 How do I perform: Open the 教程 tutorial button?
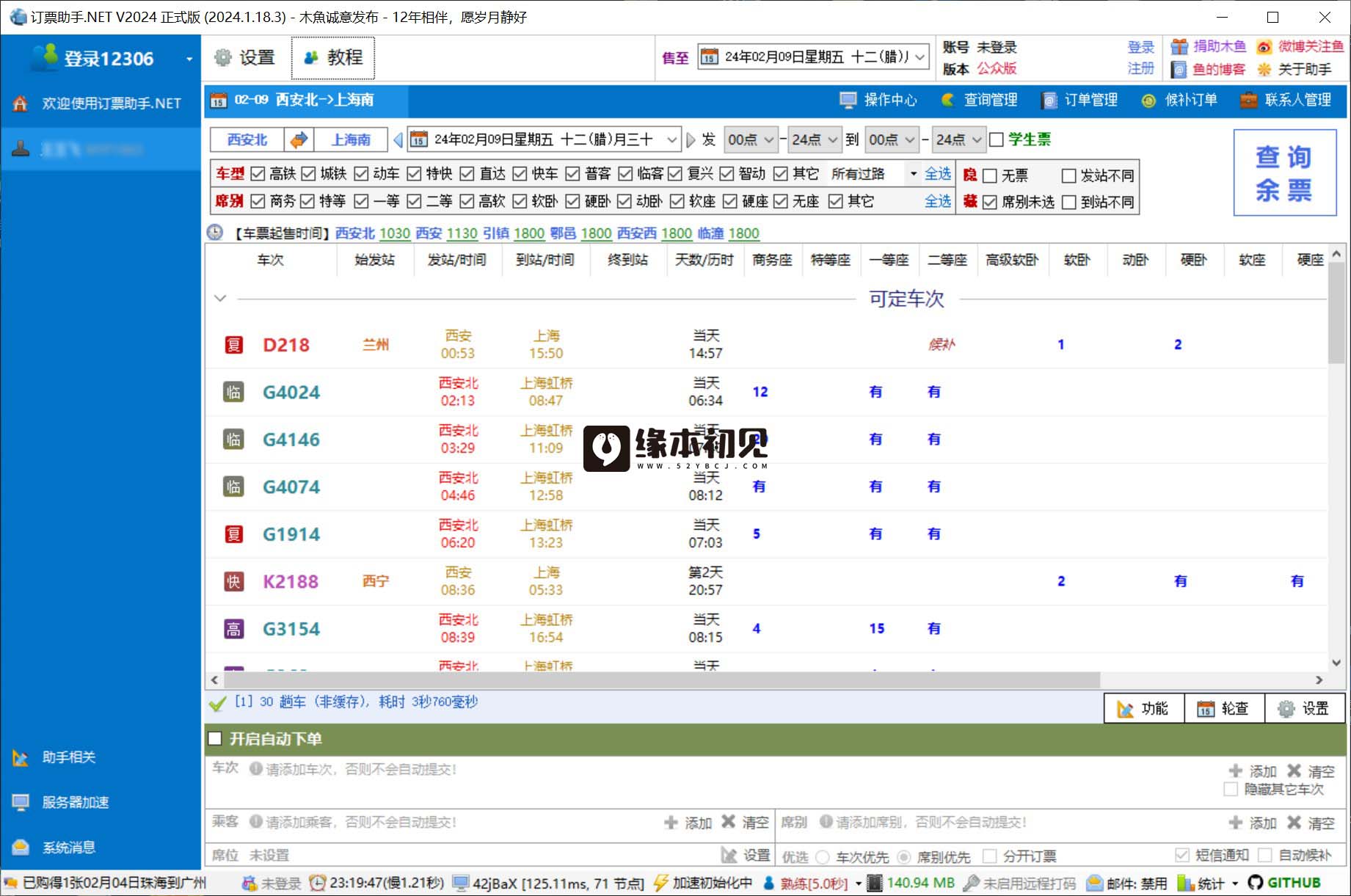[333, 57]
